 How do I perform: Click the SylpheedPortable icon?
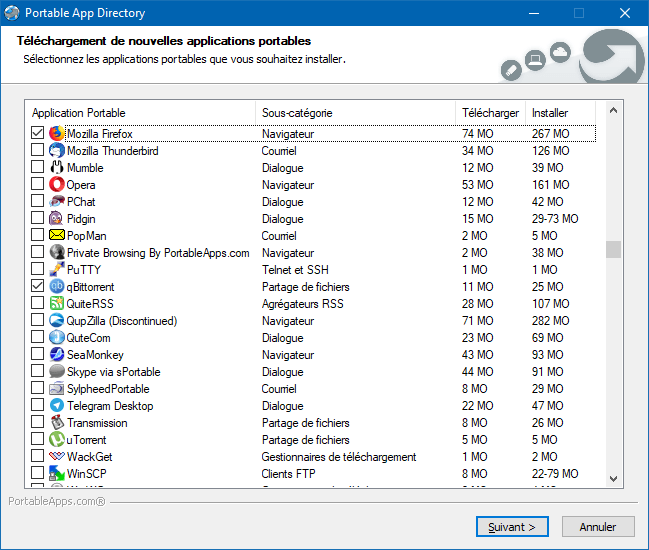57,388
